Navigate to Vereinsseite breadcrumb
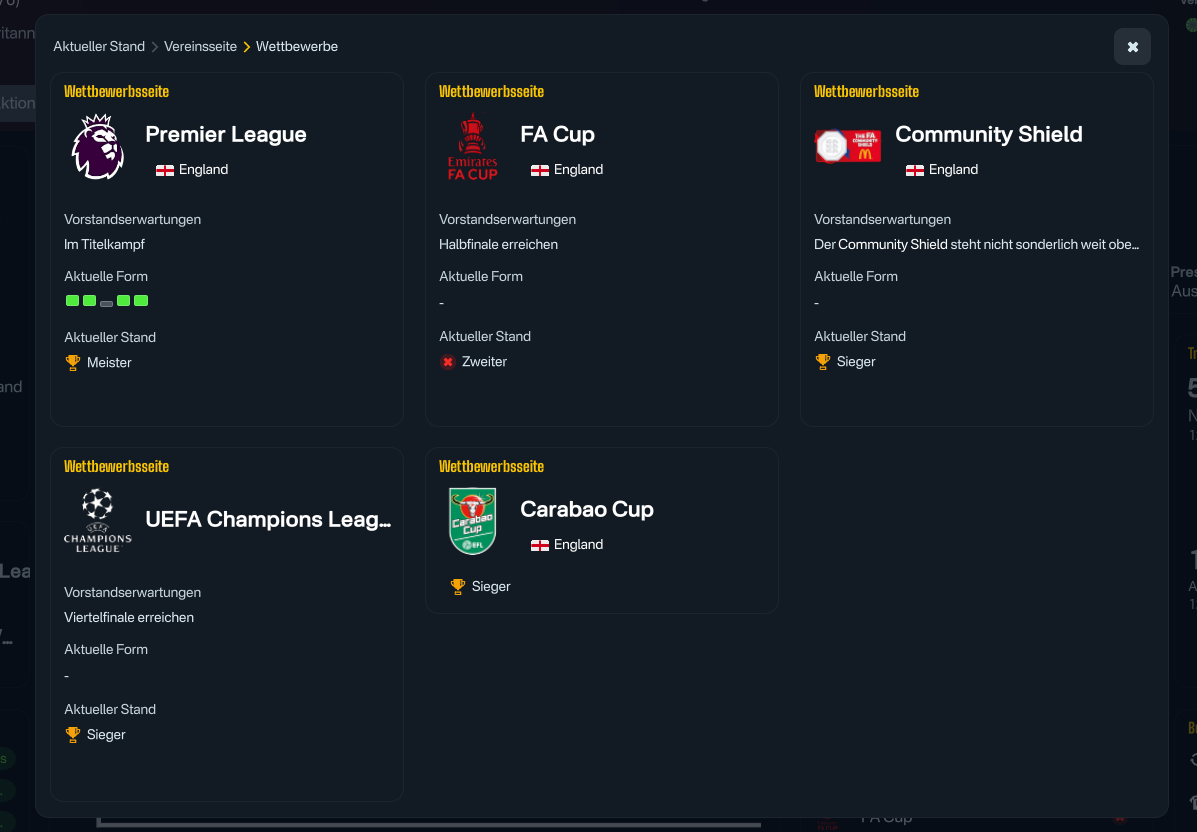This screenshot has width=1197, height=832. (x=200, y=47)
